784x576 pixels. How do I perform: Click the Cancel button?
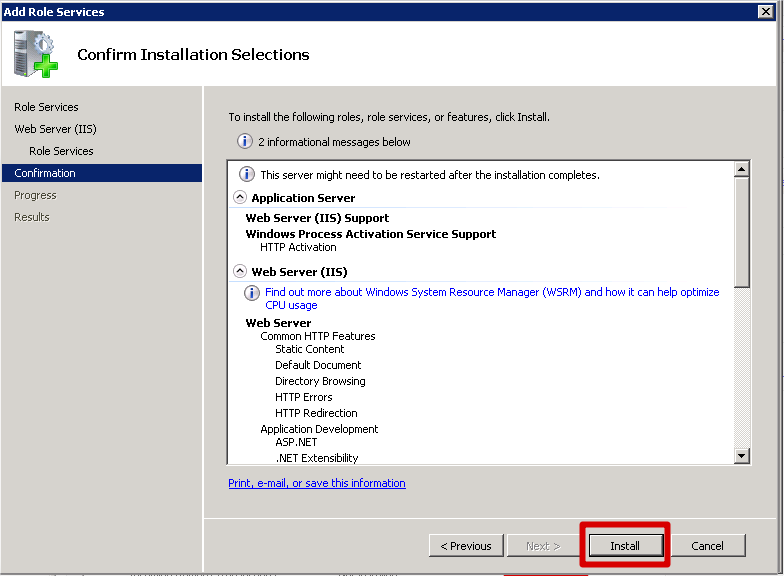(x=707, y=546)
